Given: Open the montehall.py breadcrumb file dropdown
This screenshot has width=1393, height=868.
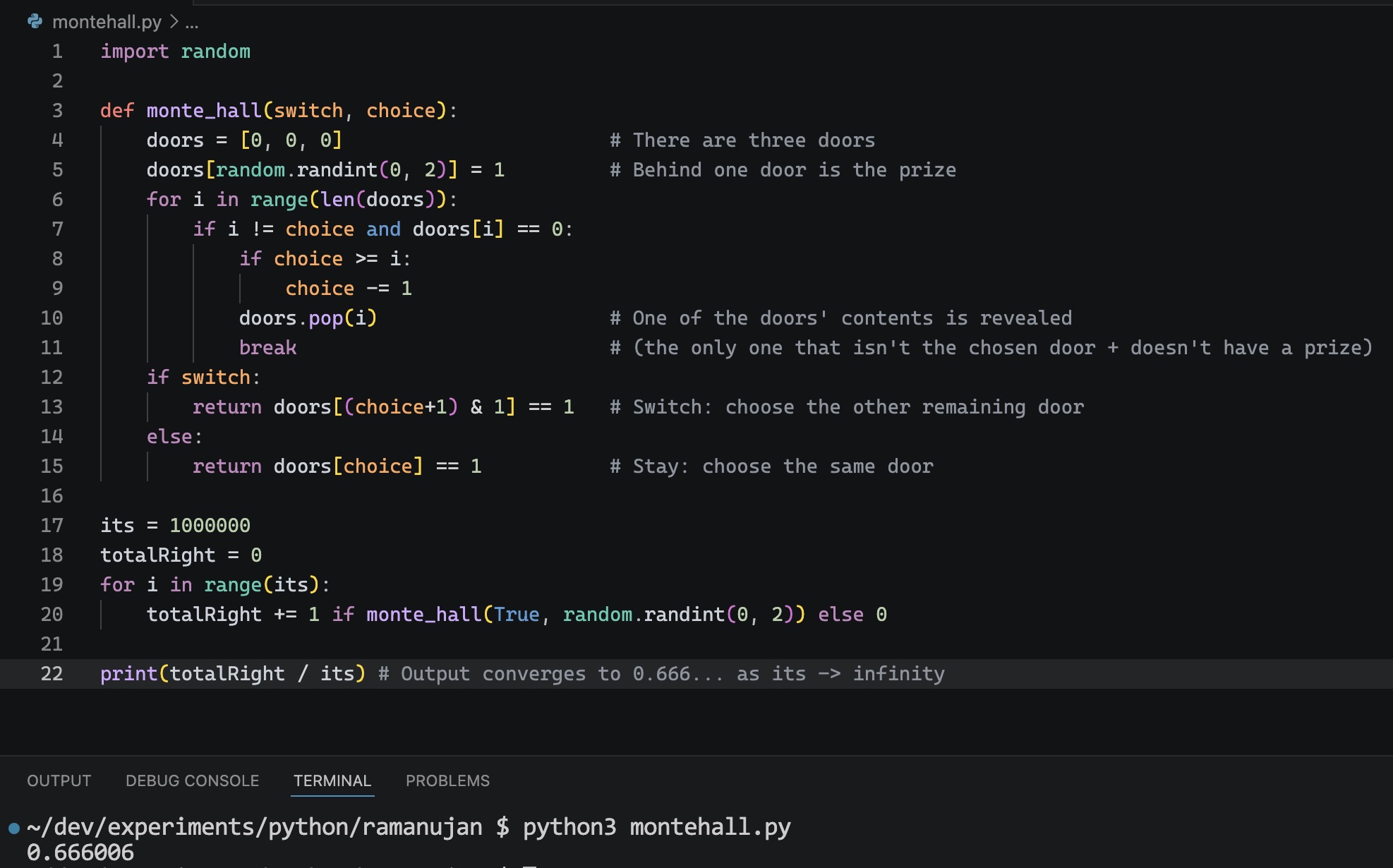Looking at the screenshot, I should (107, 22).
